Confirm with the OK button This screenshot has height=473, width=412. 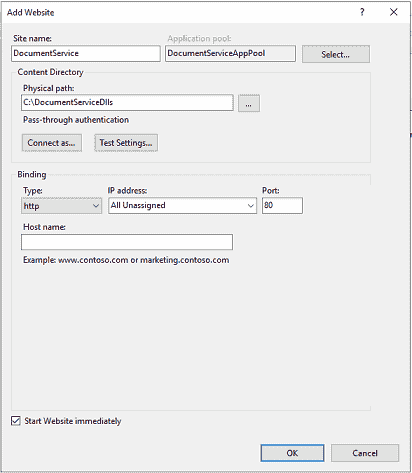point(292,453)
